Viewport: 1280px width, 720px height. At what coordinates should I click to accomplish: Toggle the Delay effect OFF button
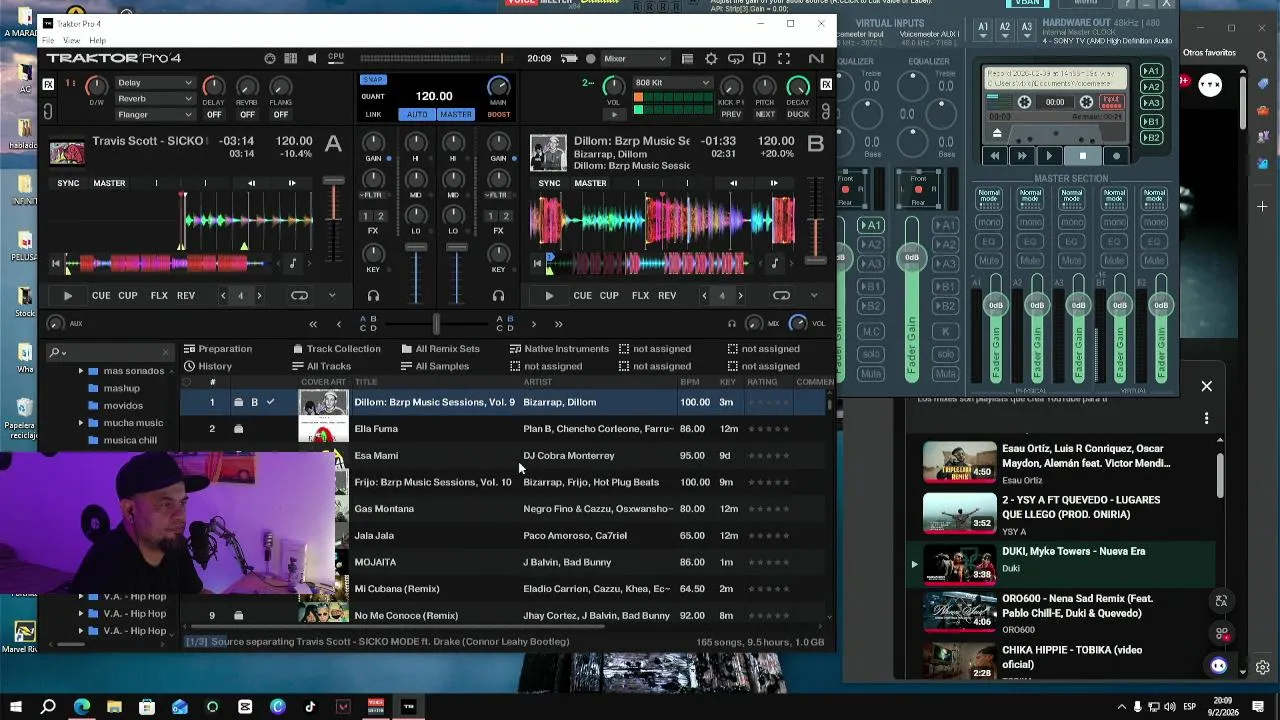coord(214,115)
